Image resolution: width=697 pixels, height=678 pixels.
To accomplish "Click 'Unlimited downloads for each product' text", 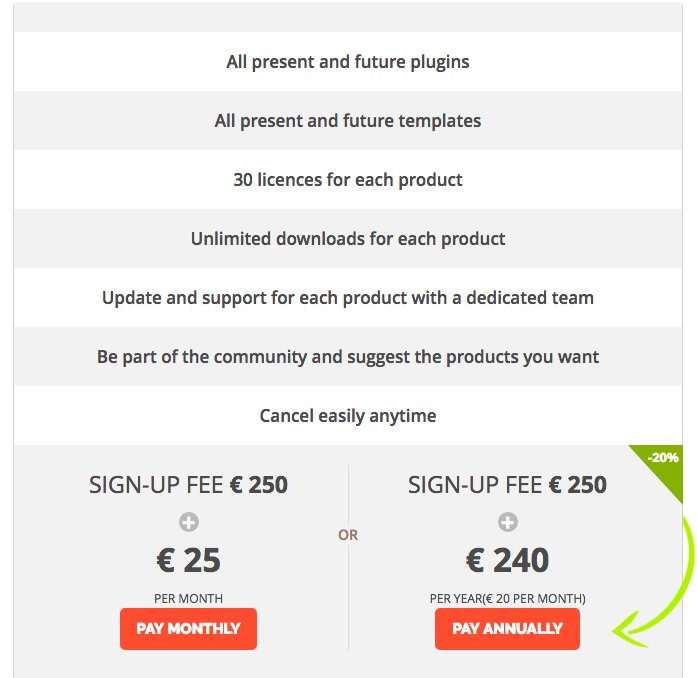I will (x=348, y=239).
